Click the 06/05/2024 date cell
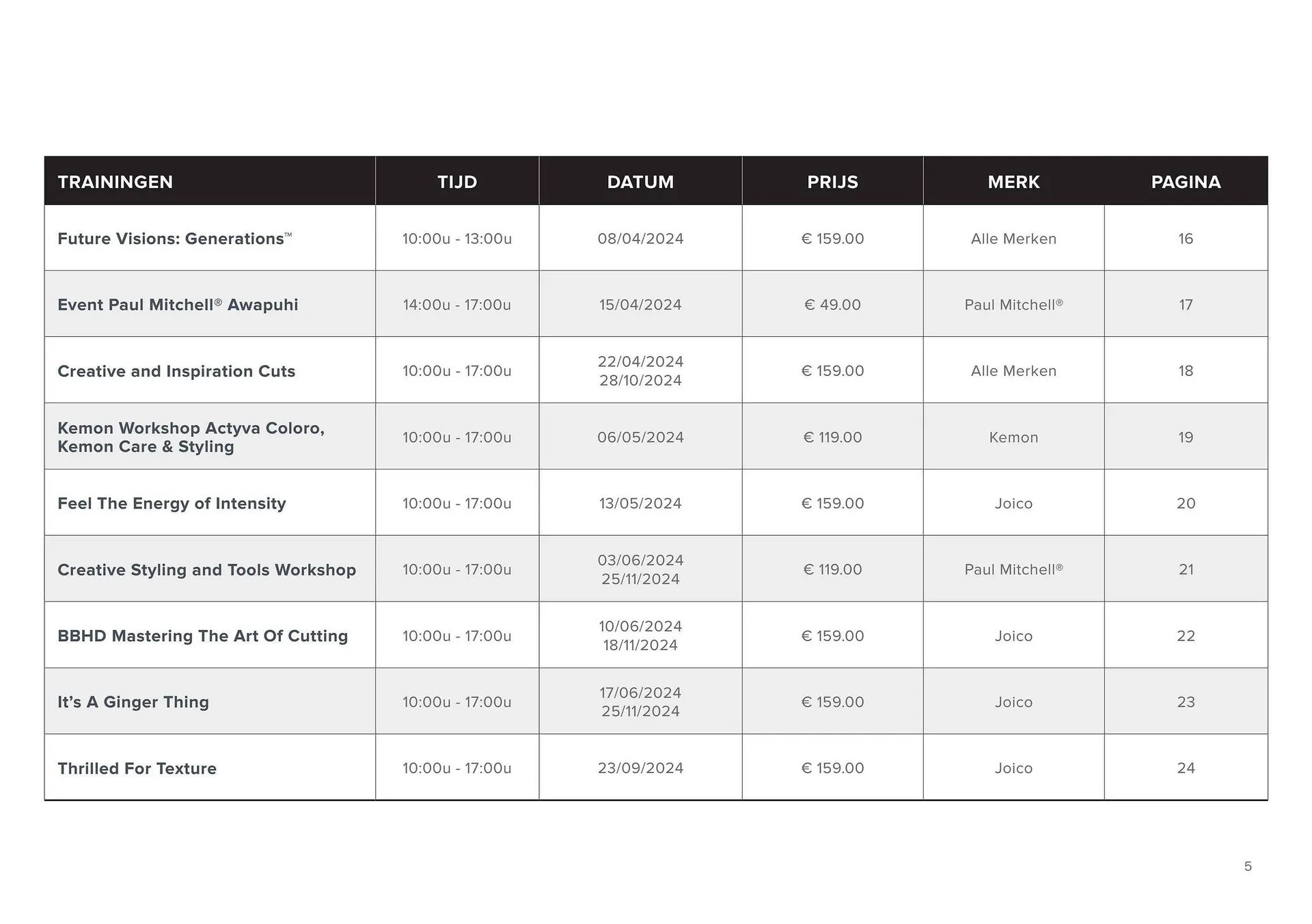Image resolution: width=1312 pixels, height=924 pixels. pyautogui.click(x=640, y=437)
